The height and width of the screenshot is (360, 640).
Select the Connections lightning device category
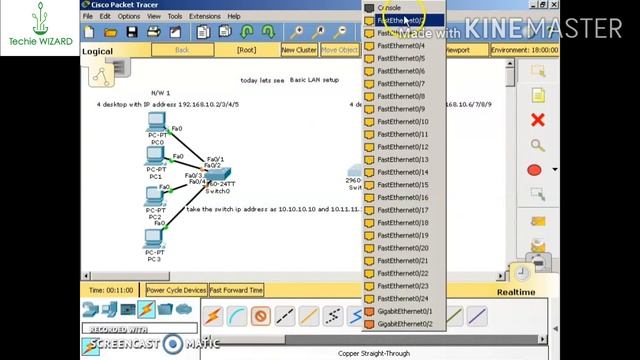[147, 309]
